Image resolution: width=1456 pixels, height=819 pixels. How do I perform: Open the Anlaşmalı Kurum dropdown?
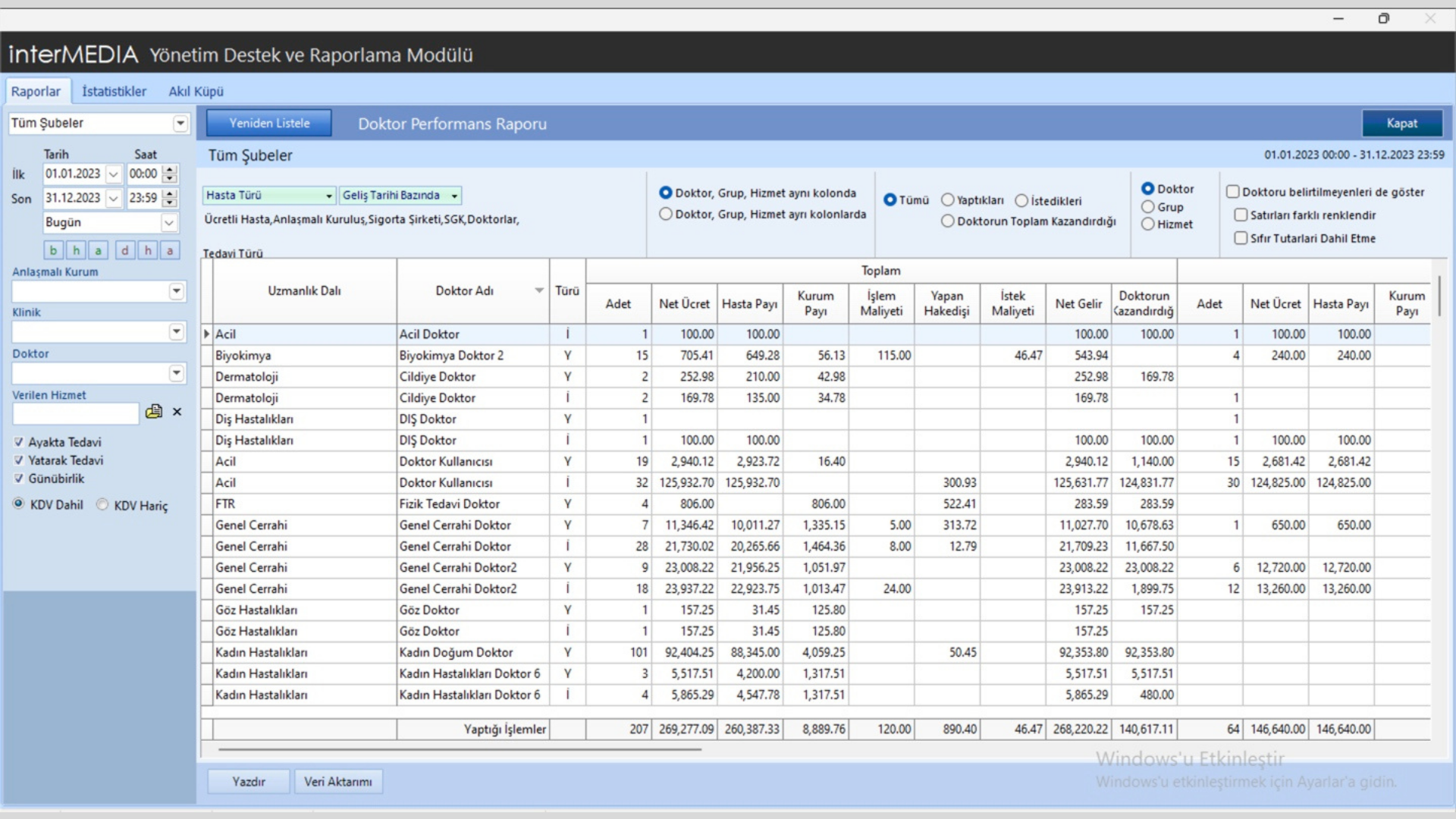click(x=176, y=291)
